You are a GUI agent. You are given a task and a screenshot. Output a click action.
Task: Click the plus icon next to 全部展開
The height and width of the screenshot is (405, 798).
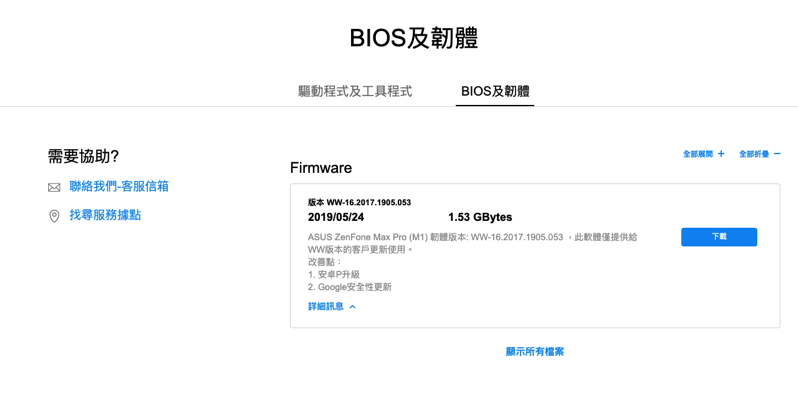(721, 154)
